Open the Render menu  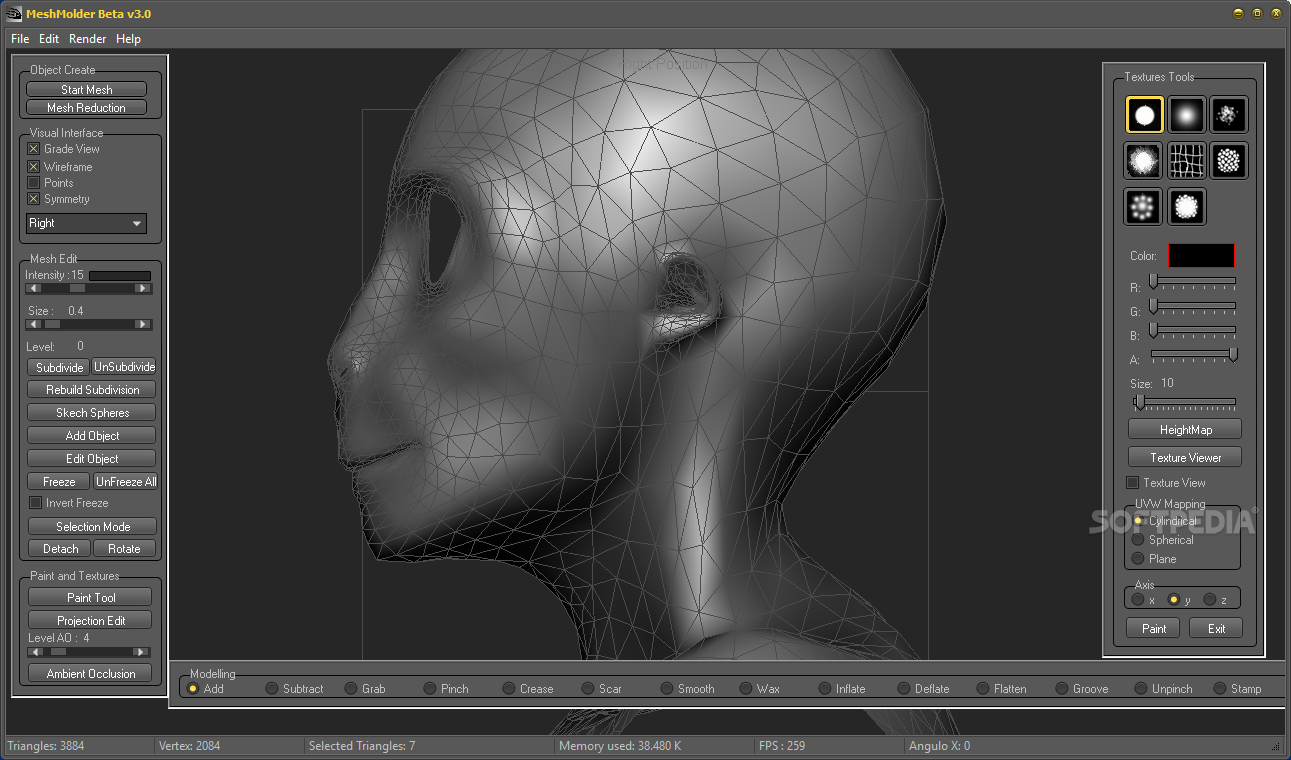tap(88, 39)
